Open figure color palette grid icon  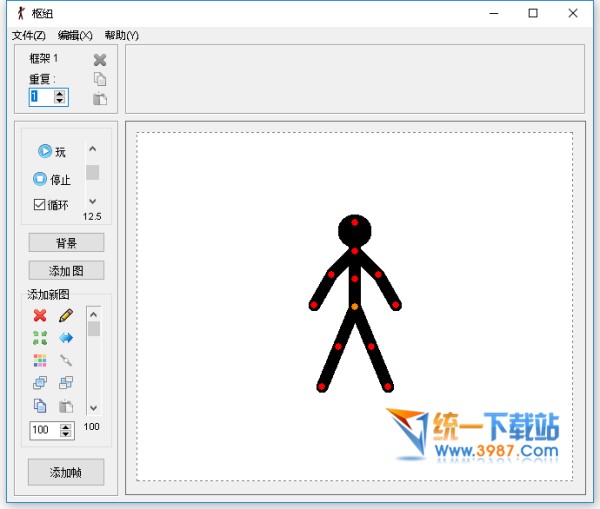tap(40, 360)
